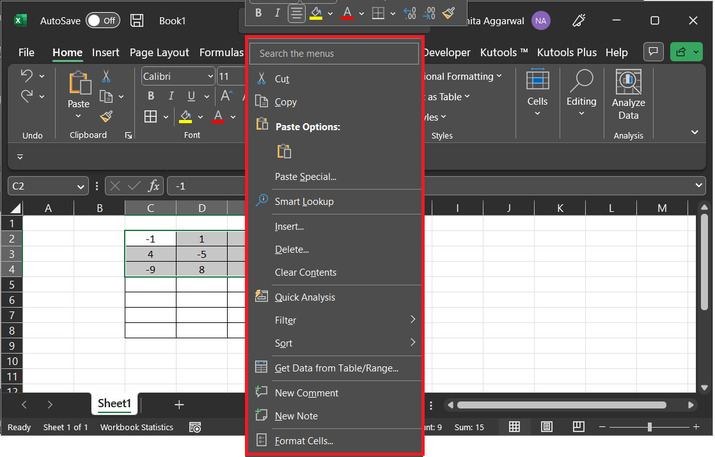The height and width of the screenshot is (457, 715).
Task: Apply red font color from the ribbon
Action: (x=218, y=117)
